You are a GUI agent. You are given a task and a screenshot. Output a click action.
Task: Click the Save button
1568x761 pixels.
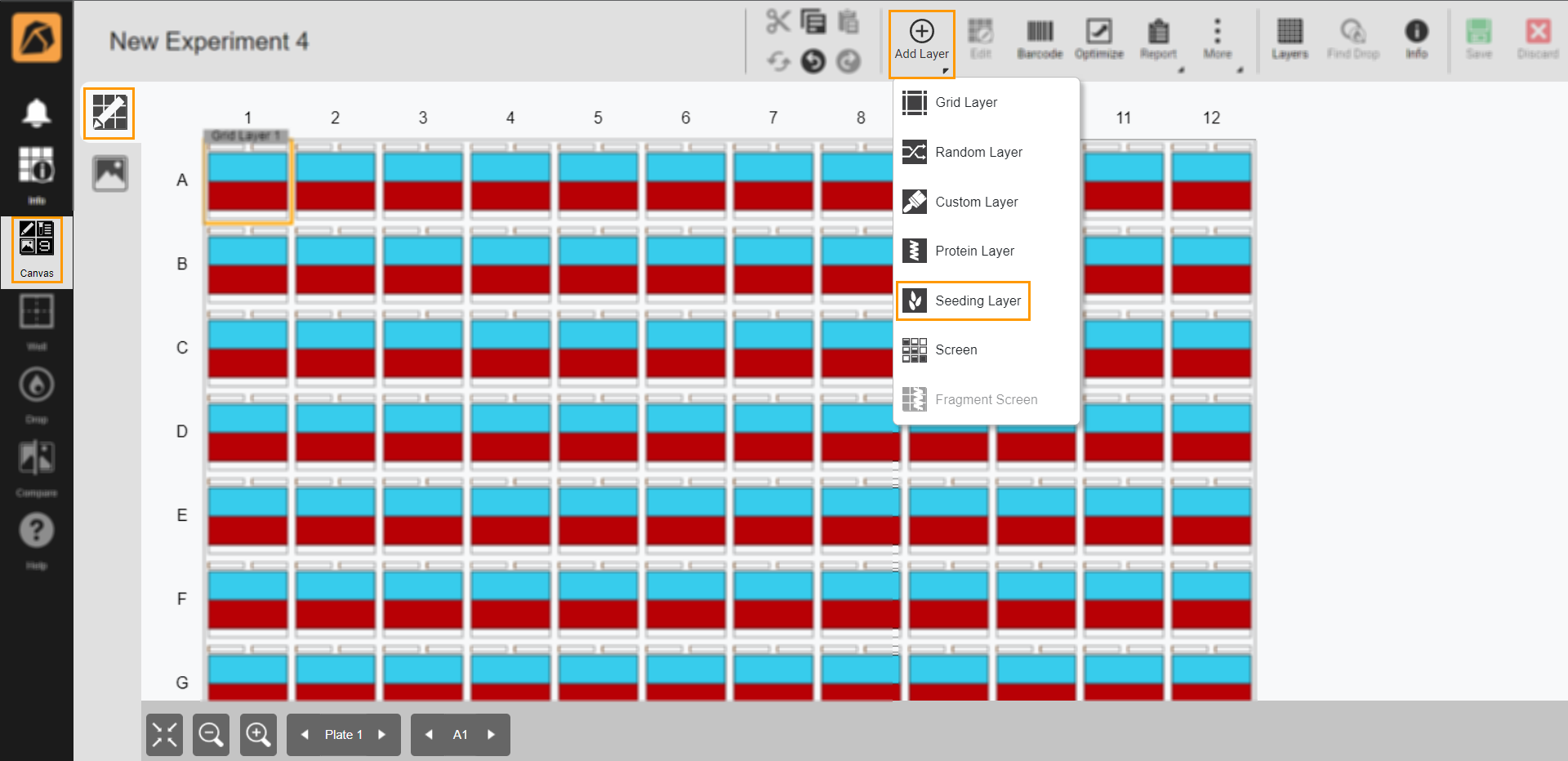pyautogui.click(x=1479, y=37)
